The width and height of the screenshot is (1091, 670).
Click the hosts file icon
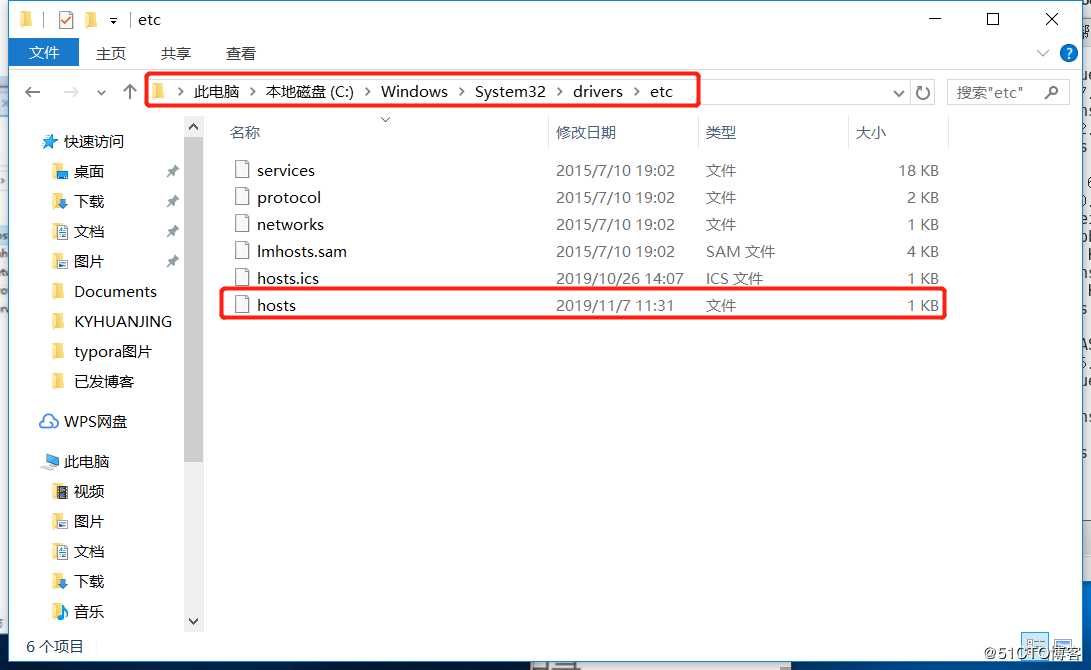tap(241, 304)
